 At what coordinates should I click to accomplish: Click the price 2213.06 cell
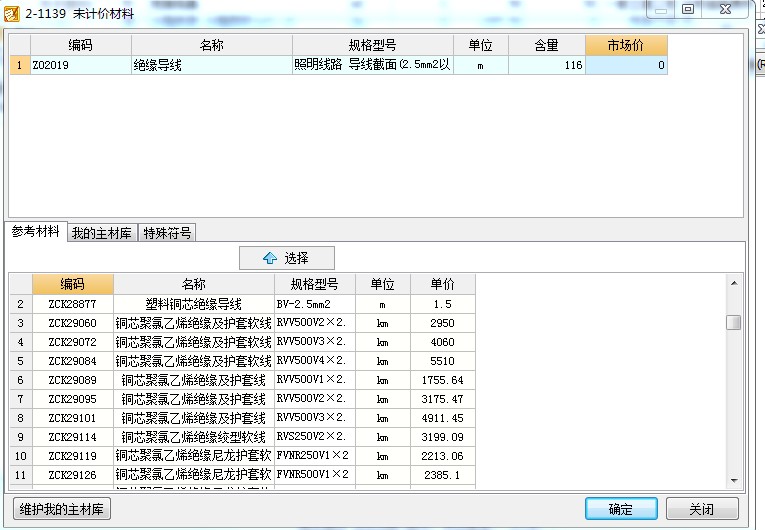pyautogui.click(x=443, y=456)
